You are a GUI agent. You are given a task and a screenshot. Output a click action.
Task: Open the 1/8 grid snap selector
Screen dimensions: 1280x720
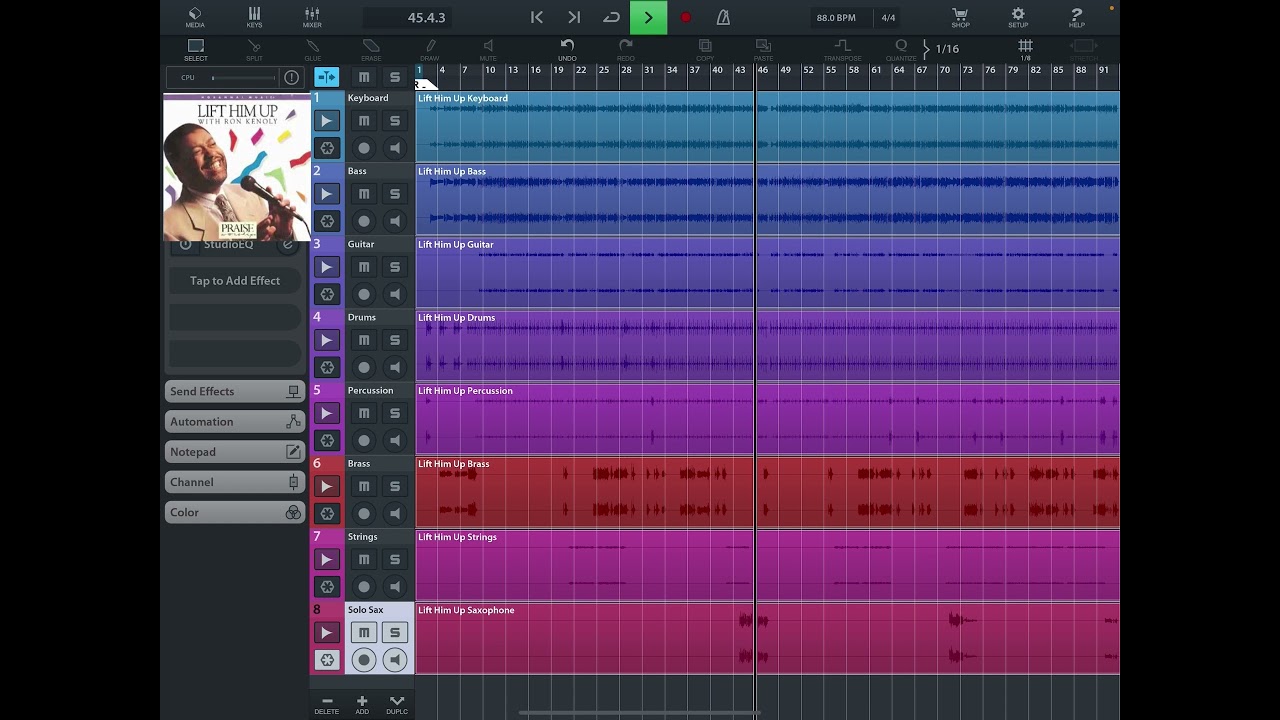click(x=1025, y=50)
